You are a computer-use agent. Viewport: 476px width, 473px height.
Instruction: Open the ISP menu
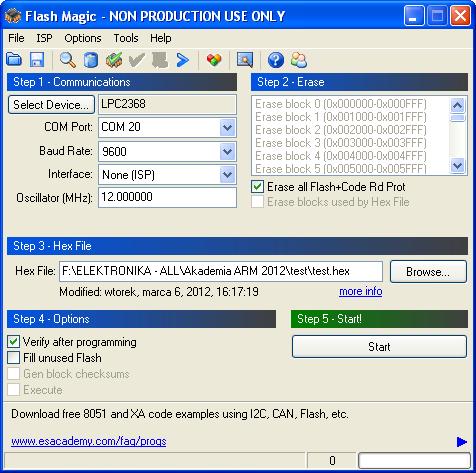[x=44, y=38]
